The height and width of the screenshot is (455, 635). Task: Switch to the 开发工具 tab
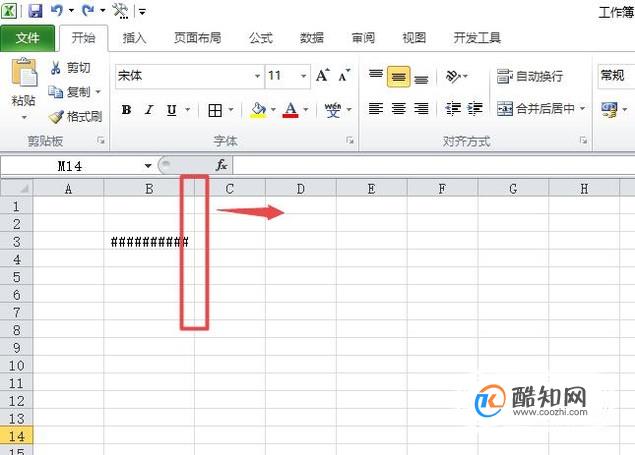477,38
